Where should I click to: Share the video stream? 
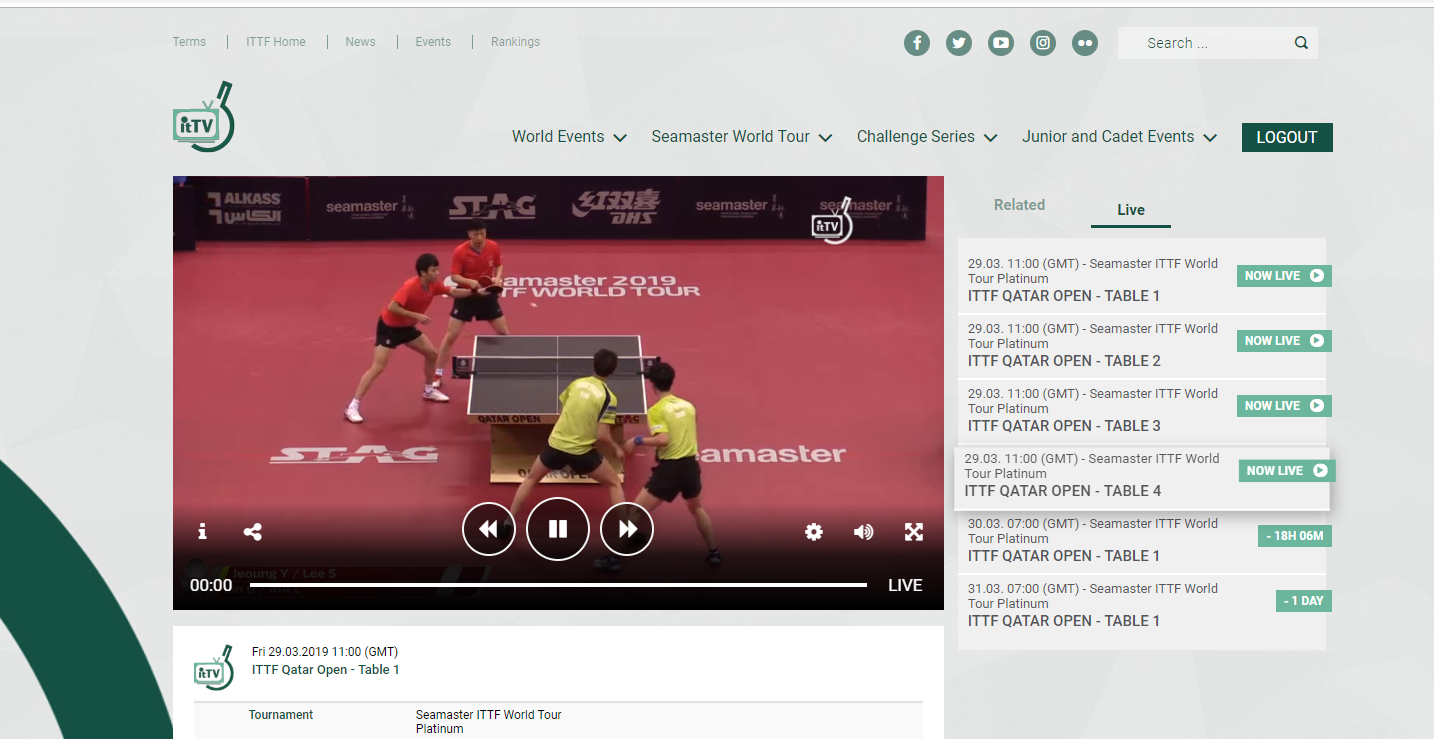pyautogui.click(x=253, y=532)
